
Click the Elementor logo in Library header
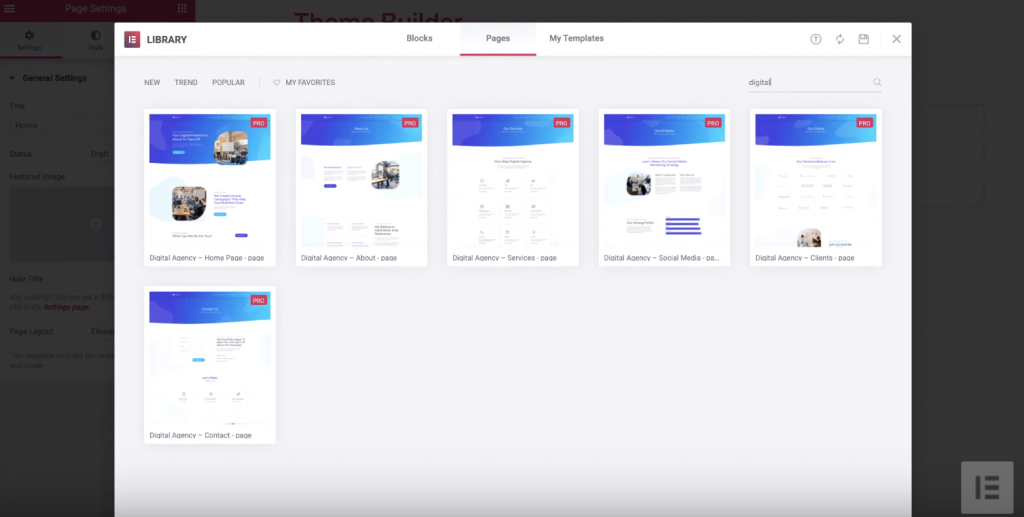point(131,39)
